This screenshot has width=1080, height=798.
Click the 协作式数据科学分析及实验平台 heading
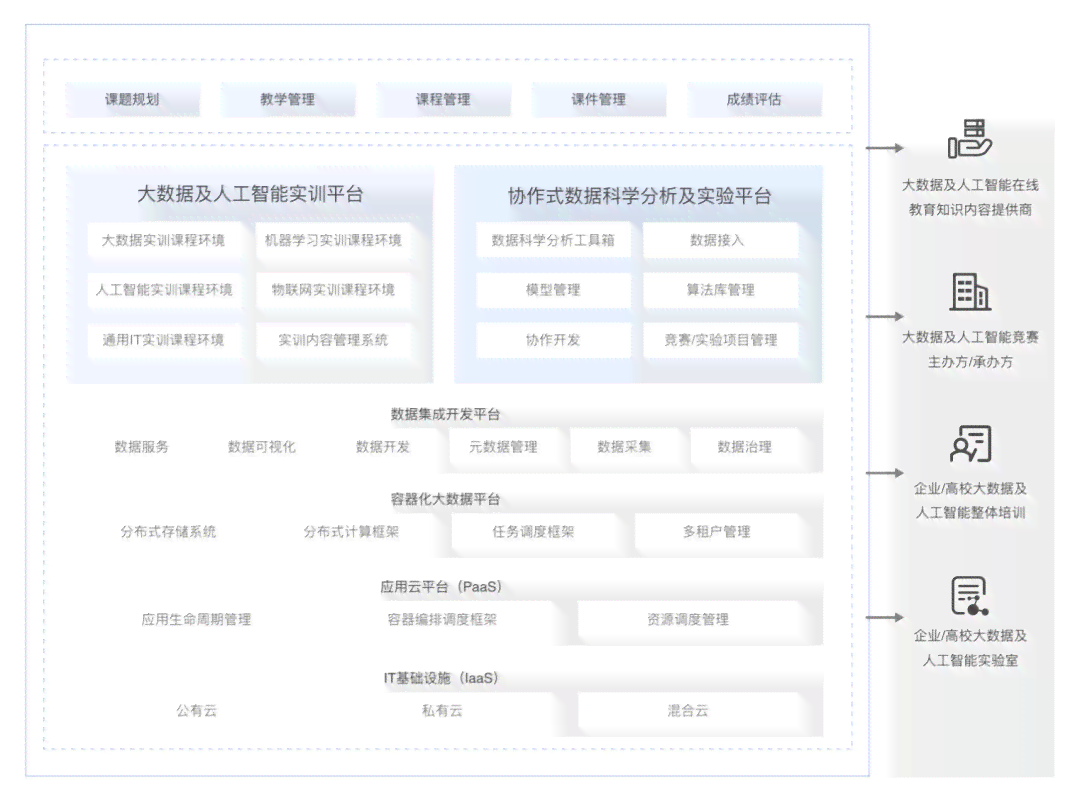[639, 196]
